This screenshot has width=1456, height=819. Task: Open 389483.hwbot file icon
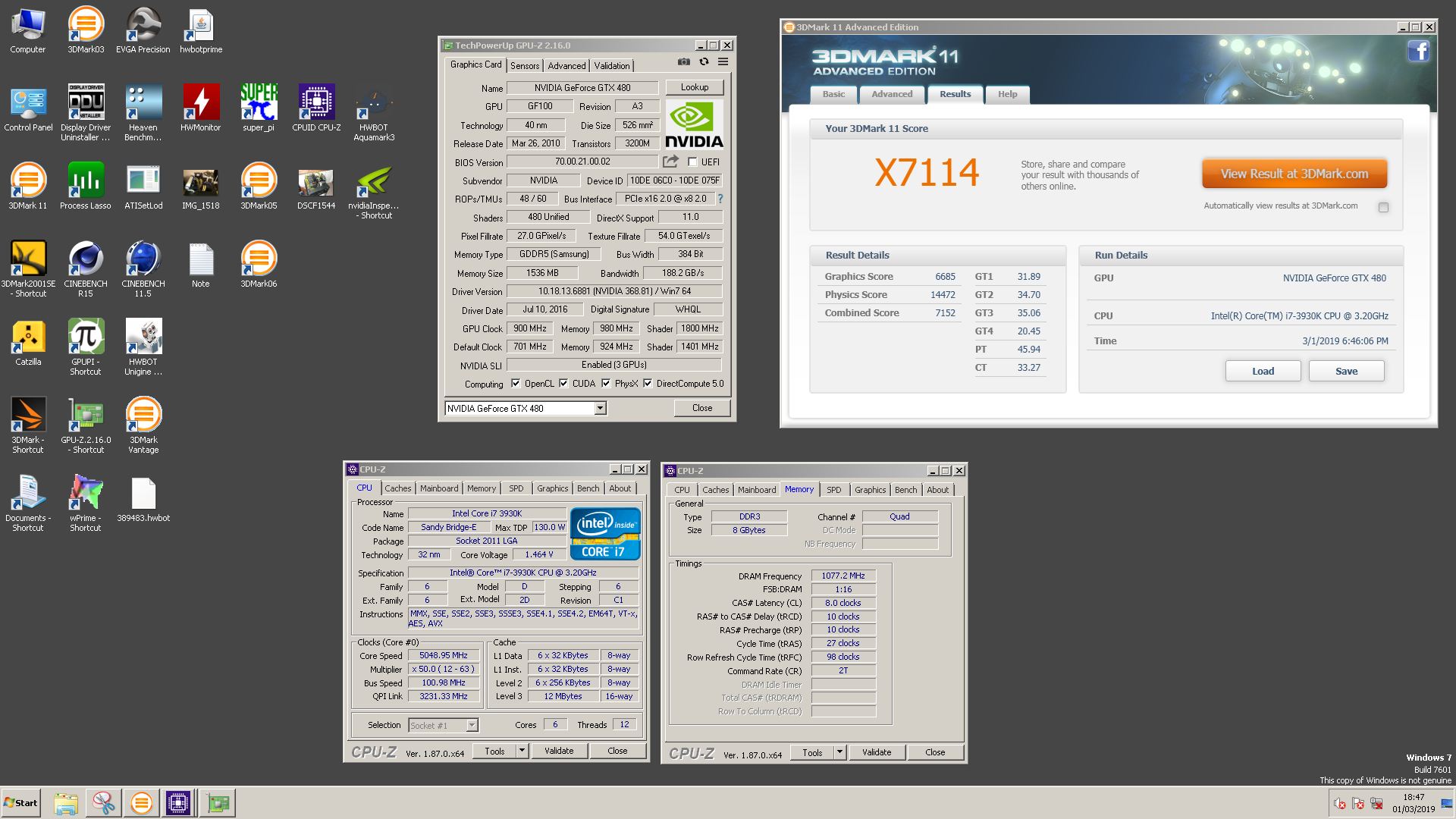click(143, 499)
